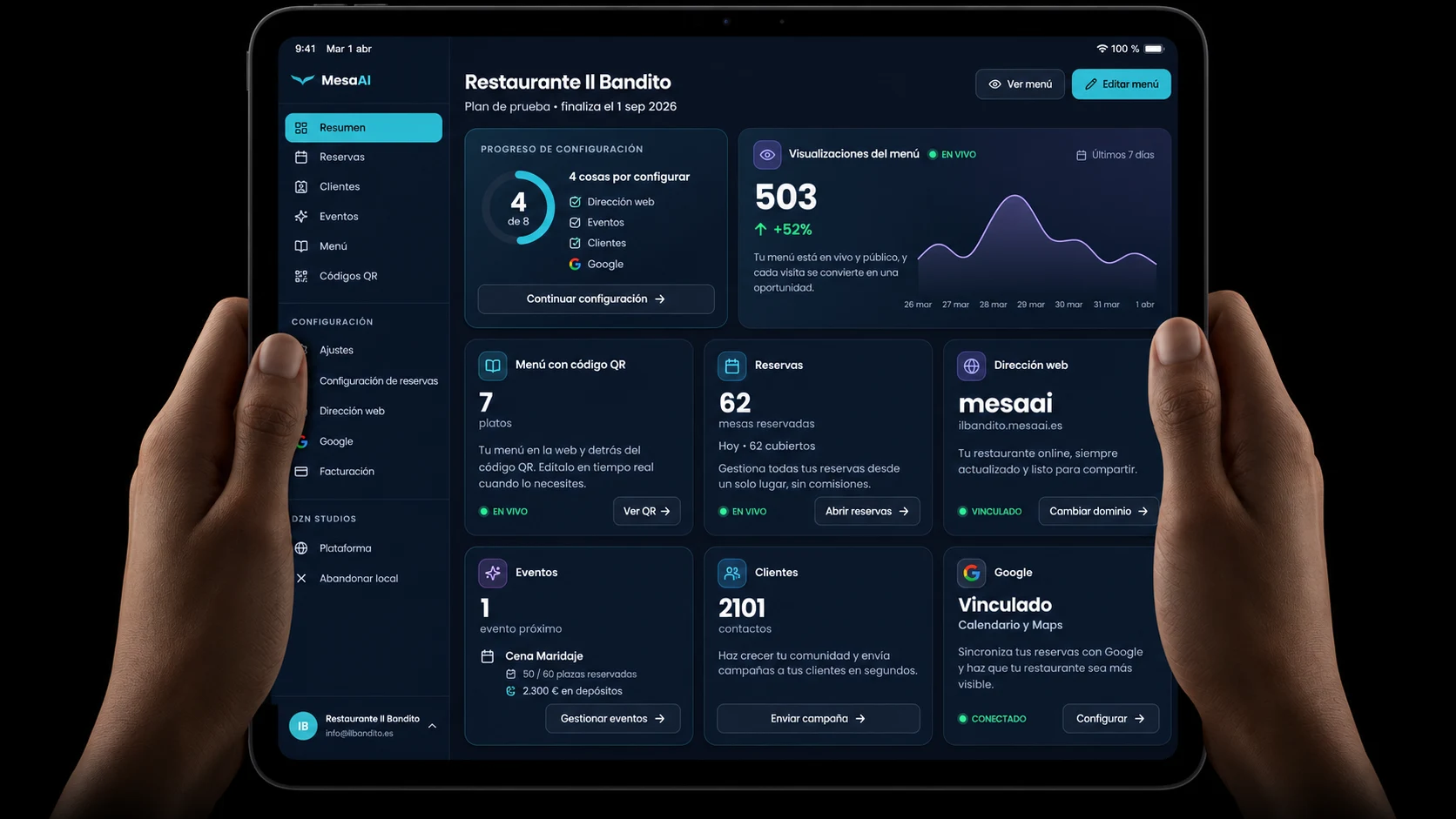The width and height of the screenshot is (1456, 819).
Task: Select Plataforma in the sidebar
Action: [363, 548]
